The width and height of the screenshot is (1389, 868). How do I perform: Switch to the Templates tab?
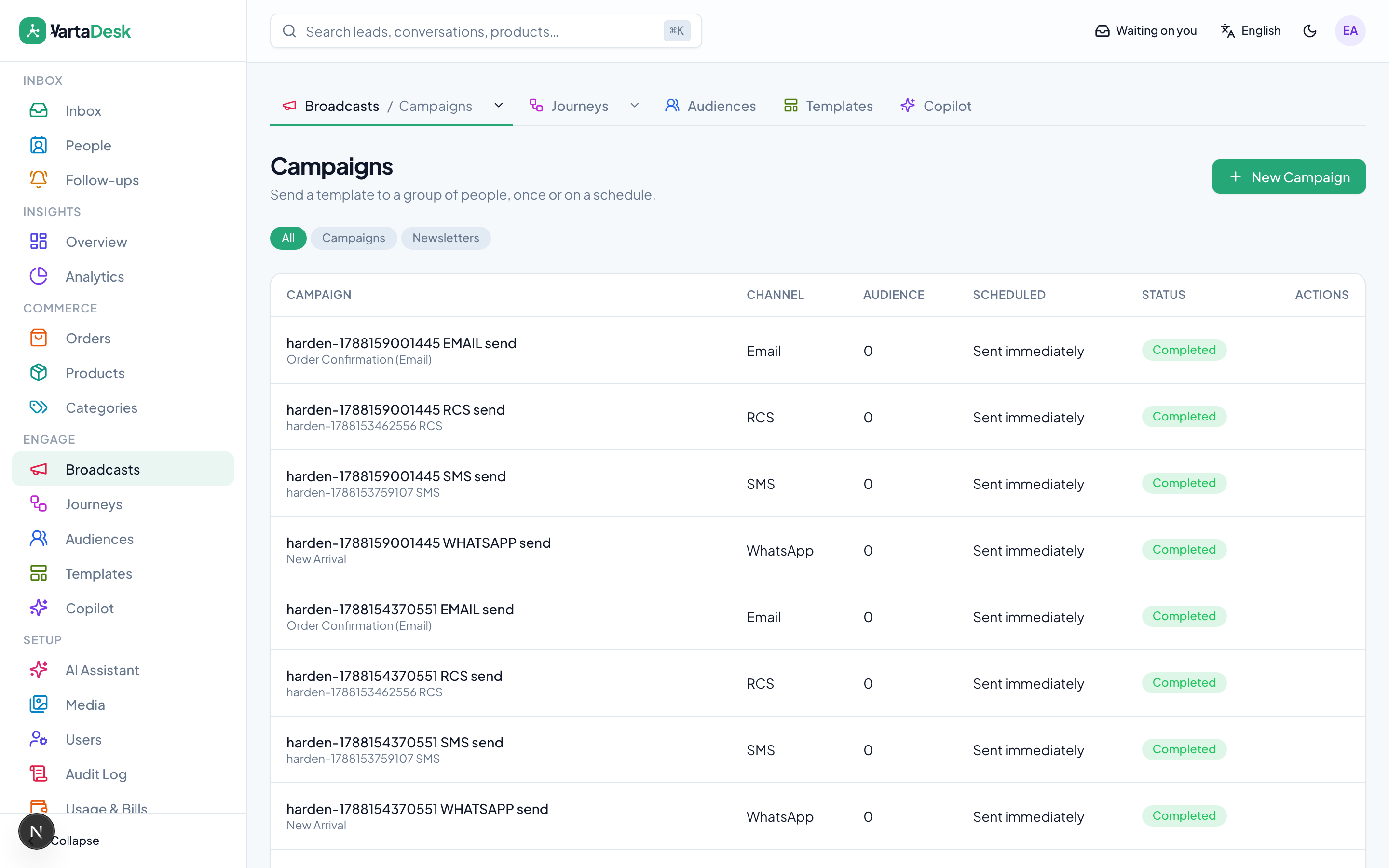click(x=828, y=106)
